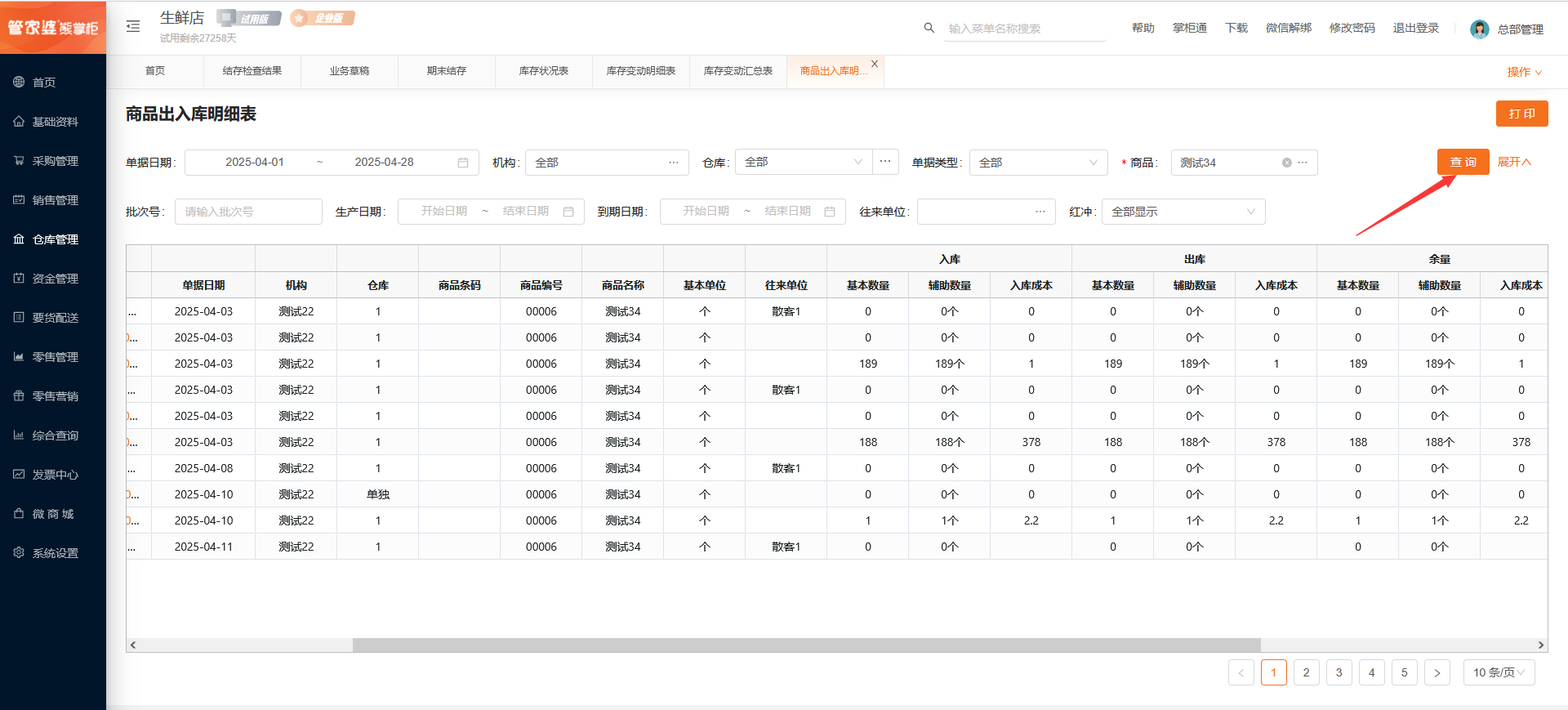
Task: Click the 查询 button
Action: (x=1463, y=162)
